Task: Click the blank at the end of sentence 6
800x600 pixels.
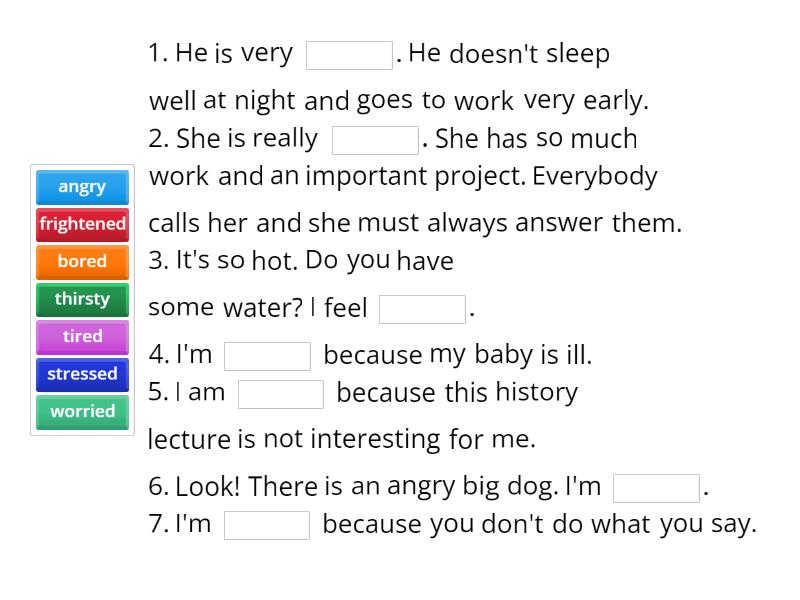Action: pyautogui.click(x=656, y=488)
